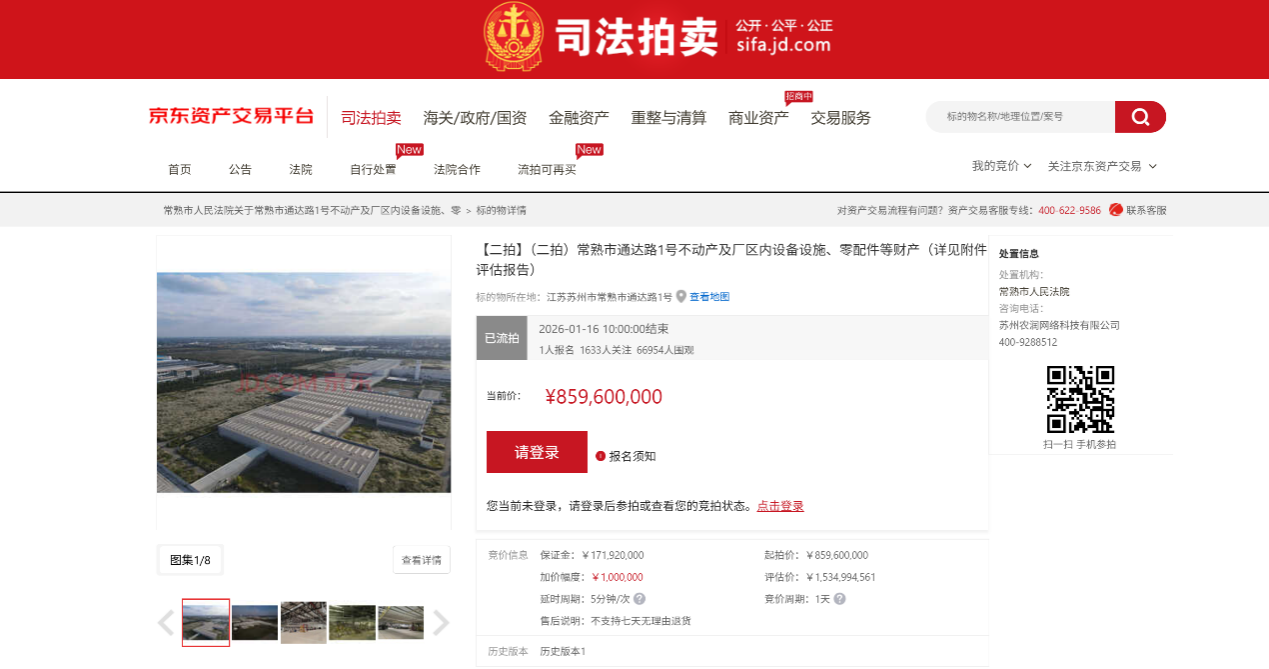Screen dimensions: 1269x669
Task: Click 历史版本1 entry
Action: coord(563,652)
